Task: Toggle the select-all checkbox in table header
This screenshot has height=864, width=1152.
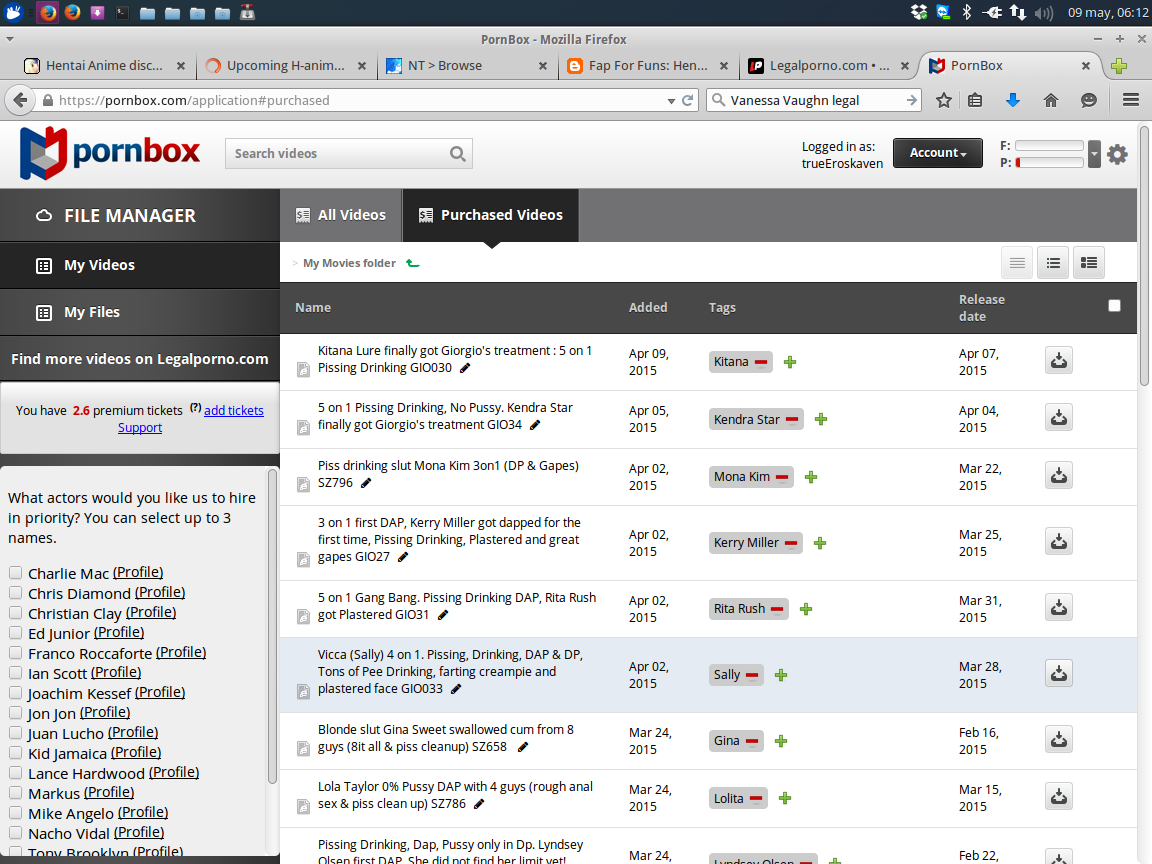Action: (x=1114, y=306)
